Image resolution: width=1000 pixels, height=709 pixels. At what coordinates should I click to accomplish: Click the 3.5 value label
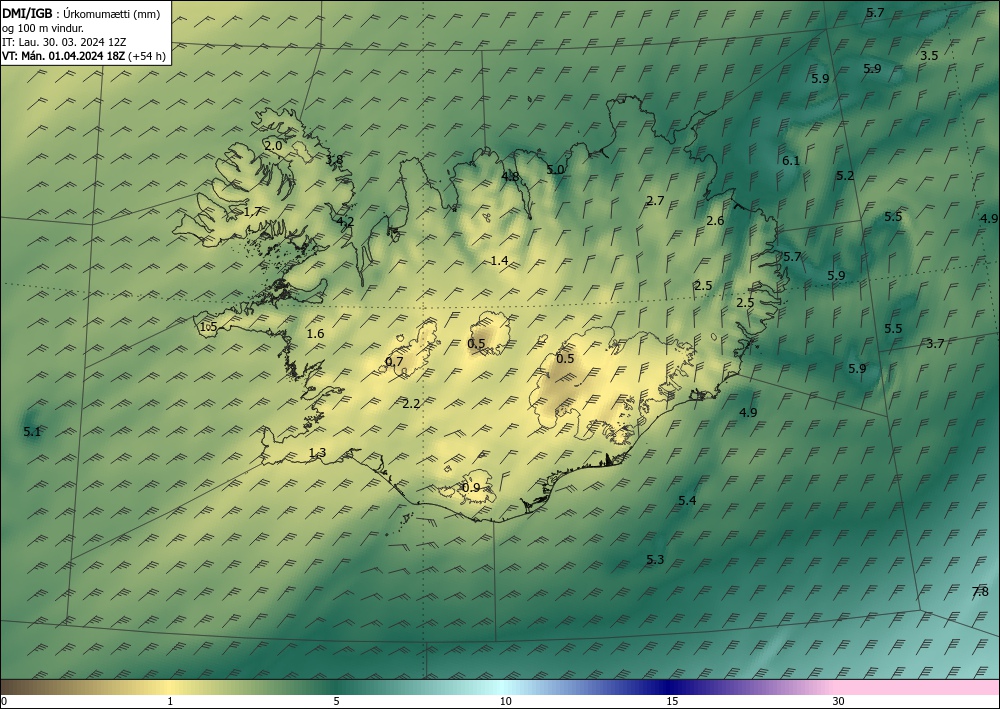(x=929, y=55)
